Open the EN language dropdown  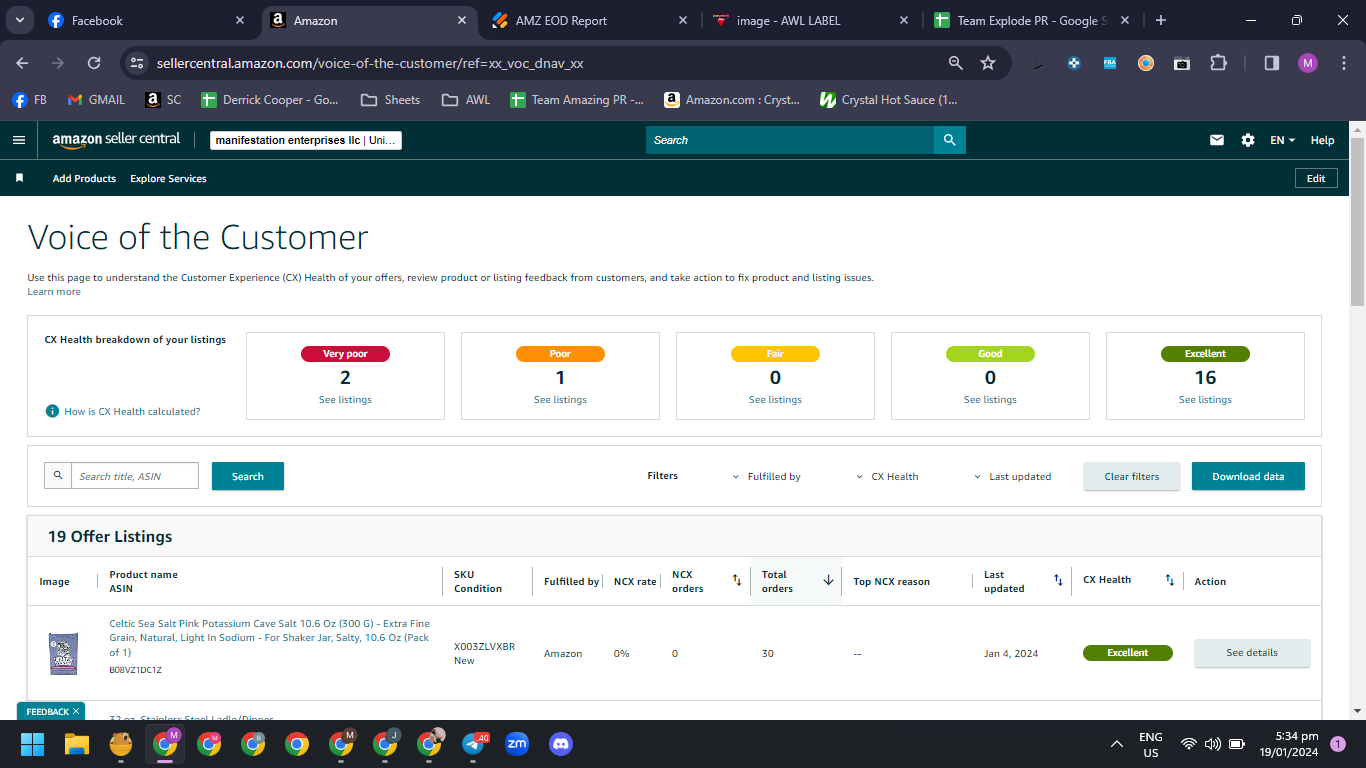coord(1283,140)
